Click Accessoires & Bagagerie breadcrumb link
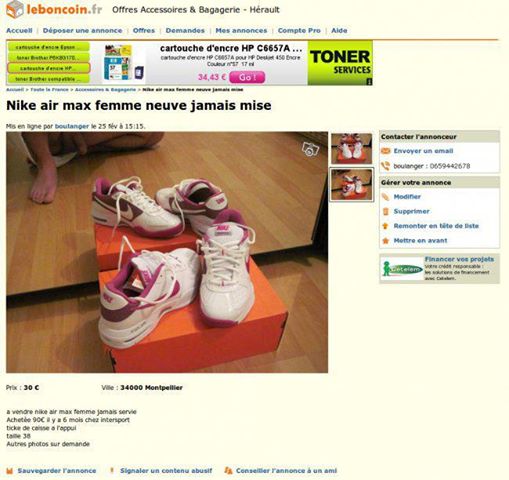The height and width of the screenshot is (480, 509). [x=105, y=90]
